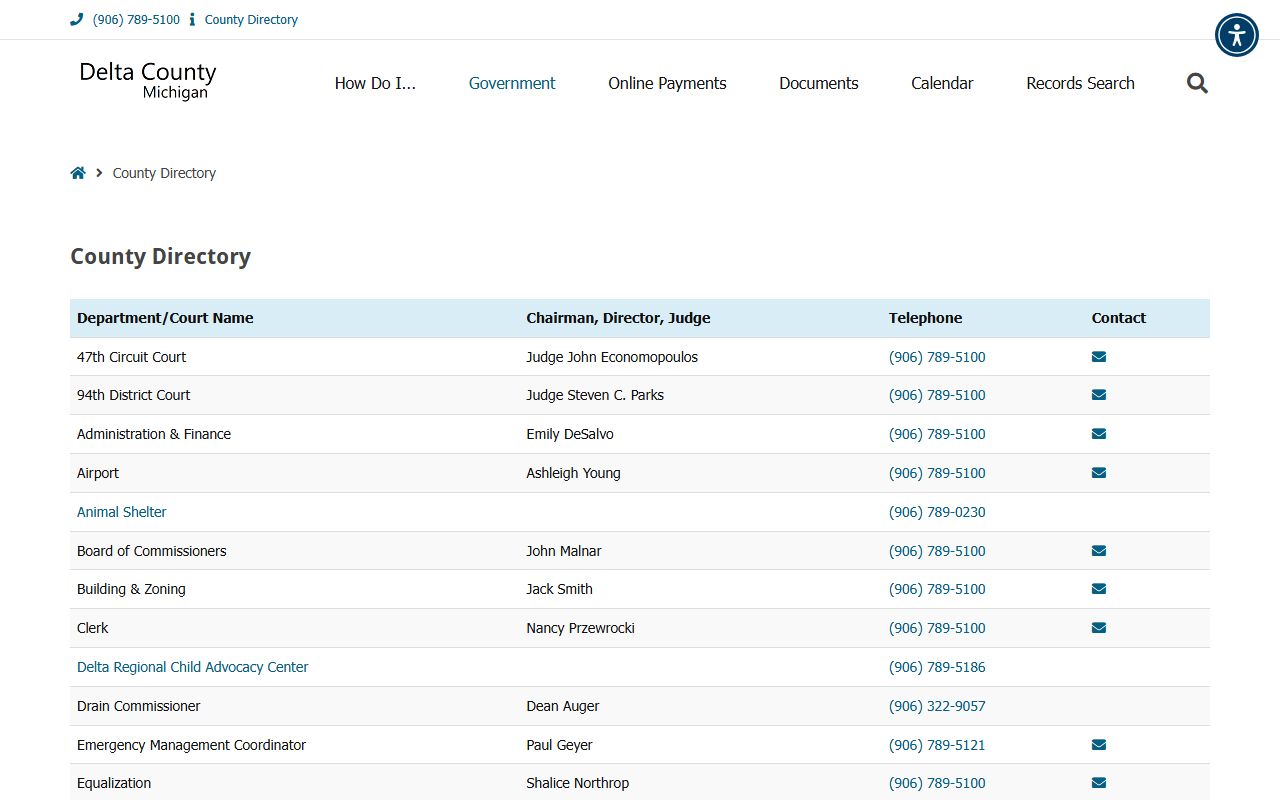Select Jack Smith name
Screen dimensions: 1280x800
[559, 589]
